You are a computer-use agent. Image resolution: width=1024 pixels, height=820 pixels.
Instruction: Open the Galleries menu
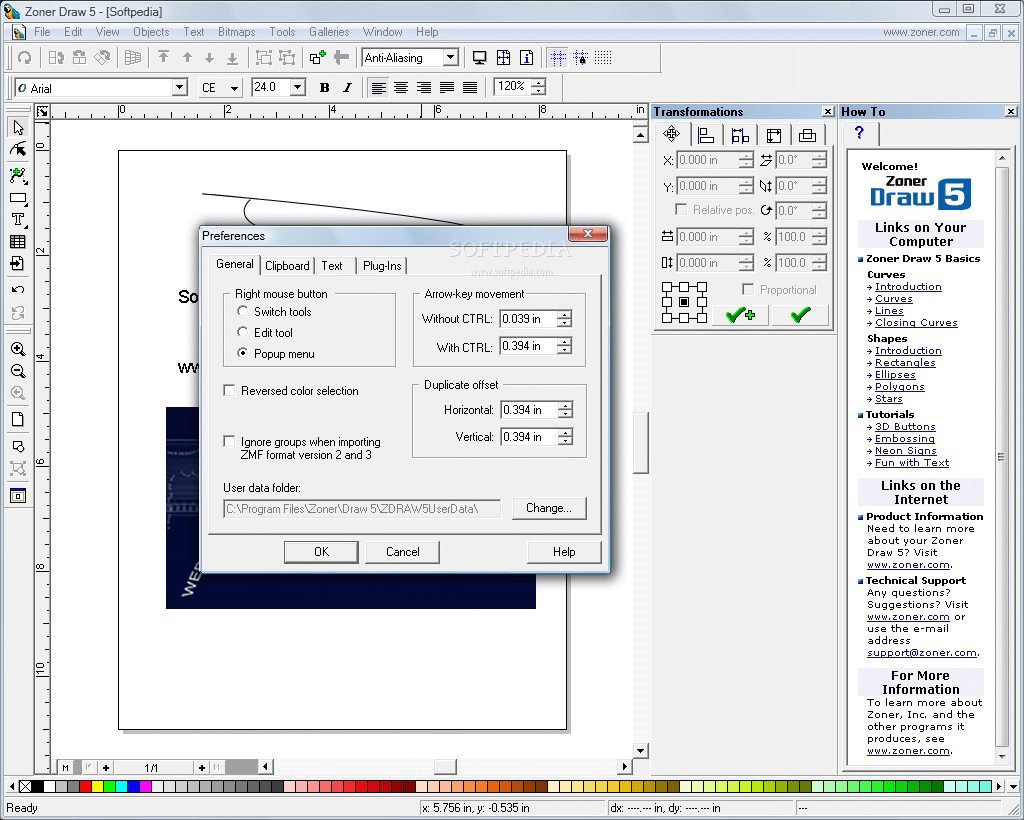pos(329,32)
